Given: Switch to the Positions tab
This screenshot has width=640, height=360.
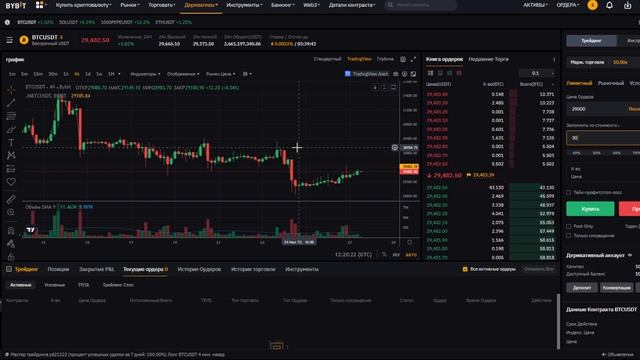Looking at the screenshot, I should (58, 269).
